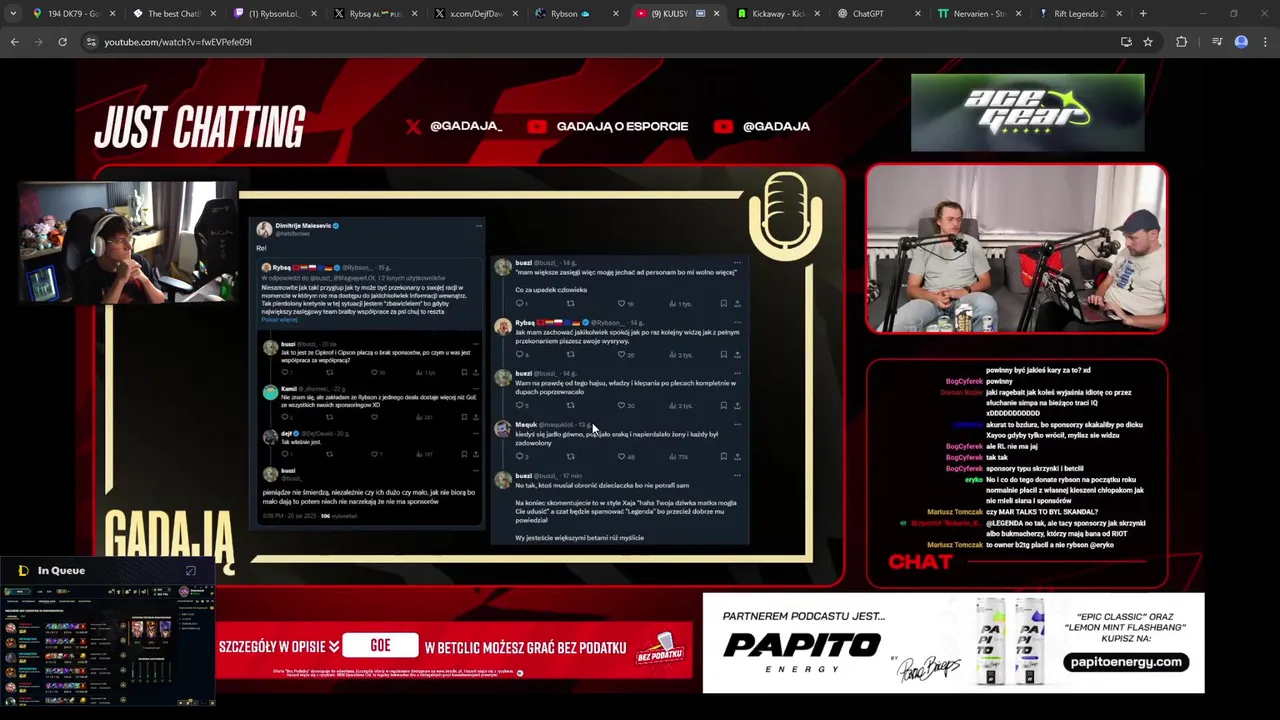Close the Nervarien tab

point(1018,14)
